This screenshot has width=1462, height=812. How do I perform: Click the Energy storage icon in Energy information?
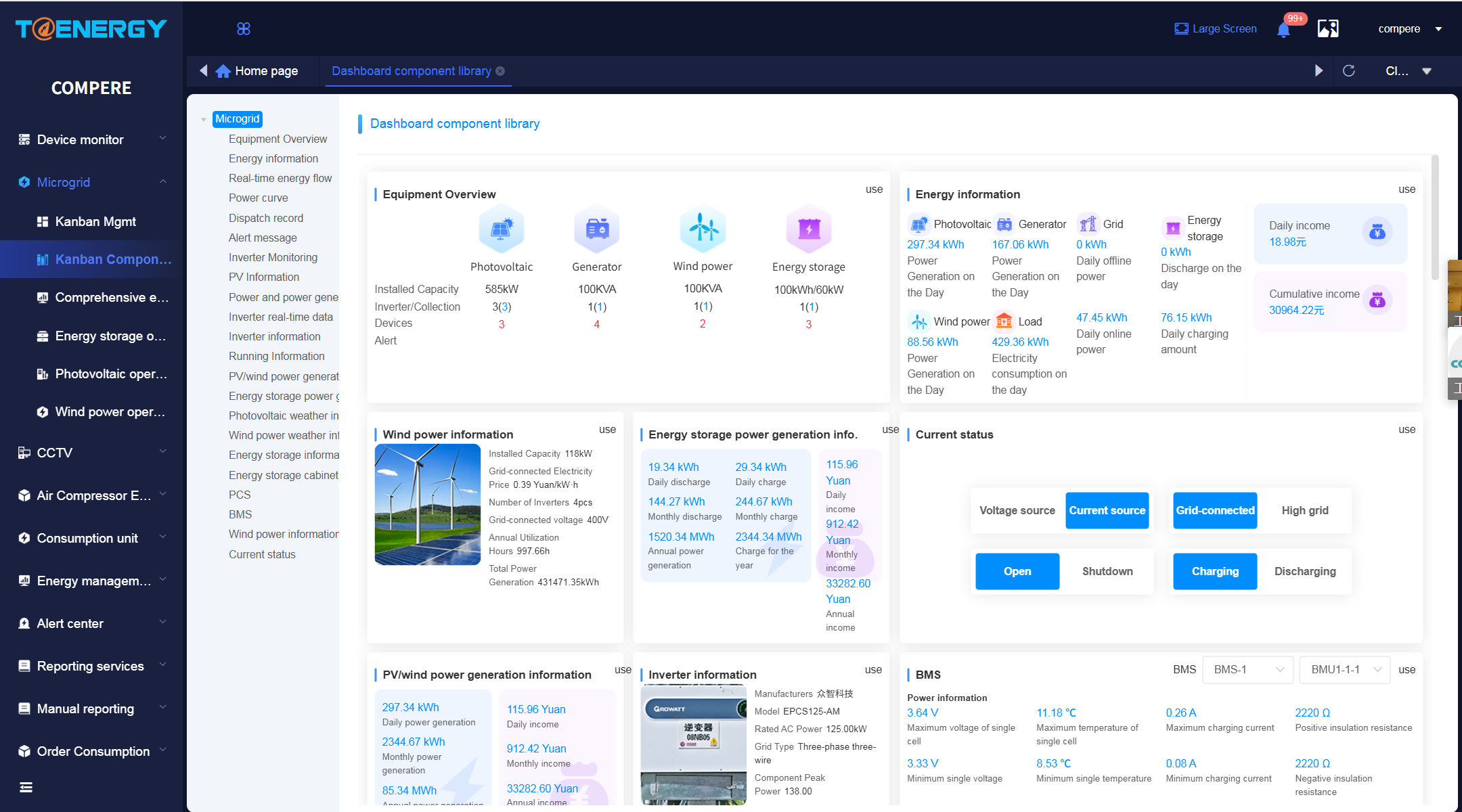click(x=1173, y=228)
